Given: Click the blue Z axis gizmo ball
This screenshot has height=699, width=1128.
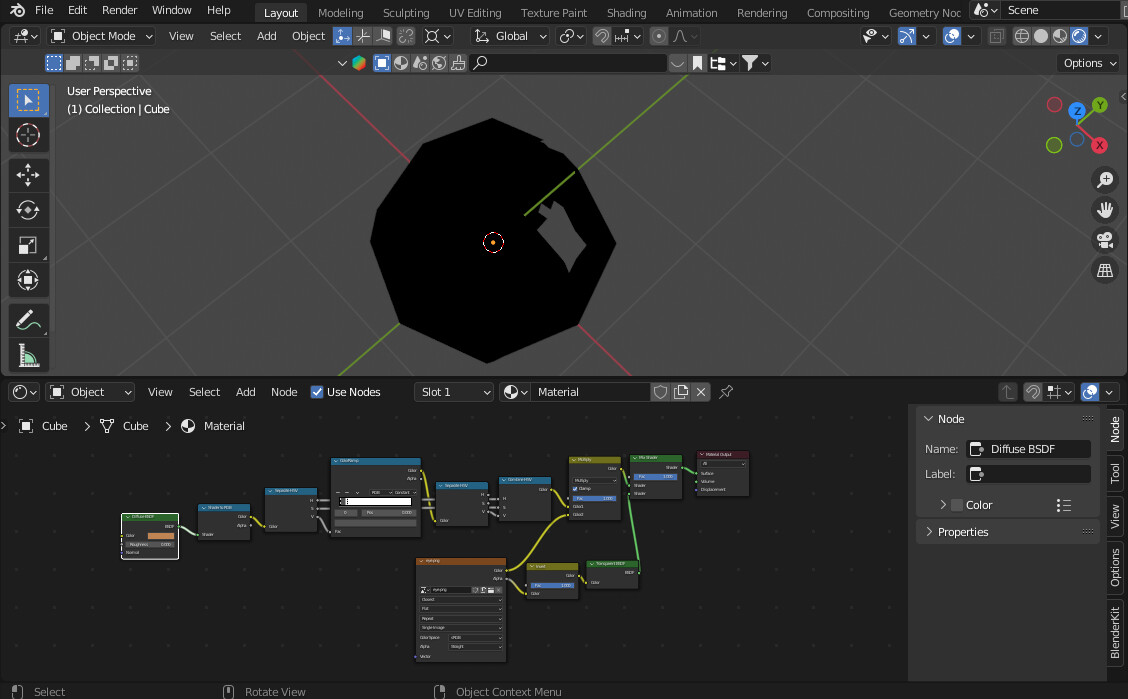Looking at the screenshot, I should [x=1077, y=111].
